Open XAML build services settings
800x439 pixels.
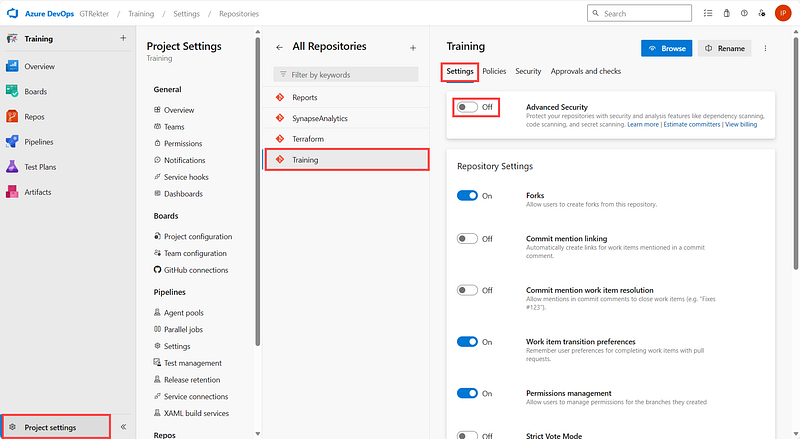click(x=191, y=413)
